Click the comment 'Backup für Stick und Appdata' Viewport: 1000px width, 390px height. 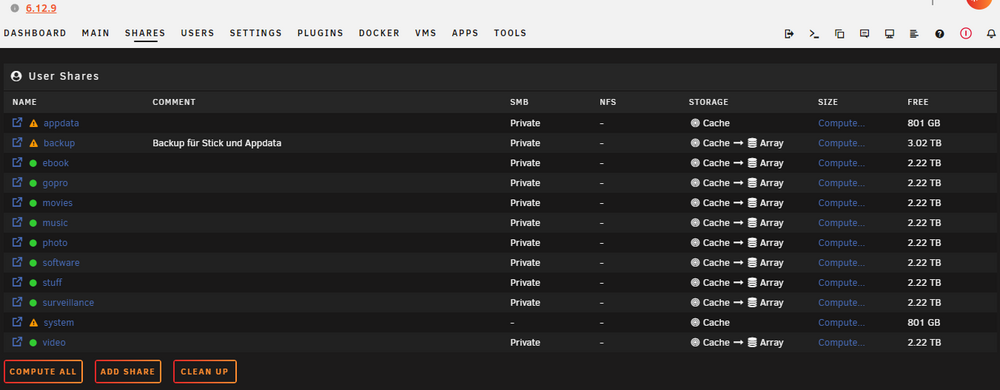point(217,143)
